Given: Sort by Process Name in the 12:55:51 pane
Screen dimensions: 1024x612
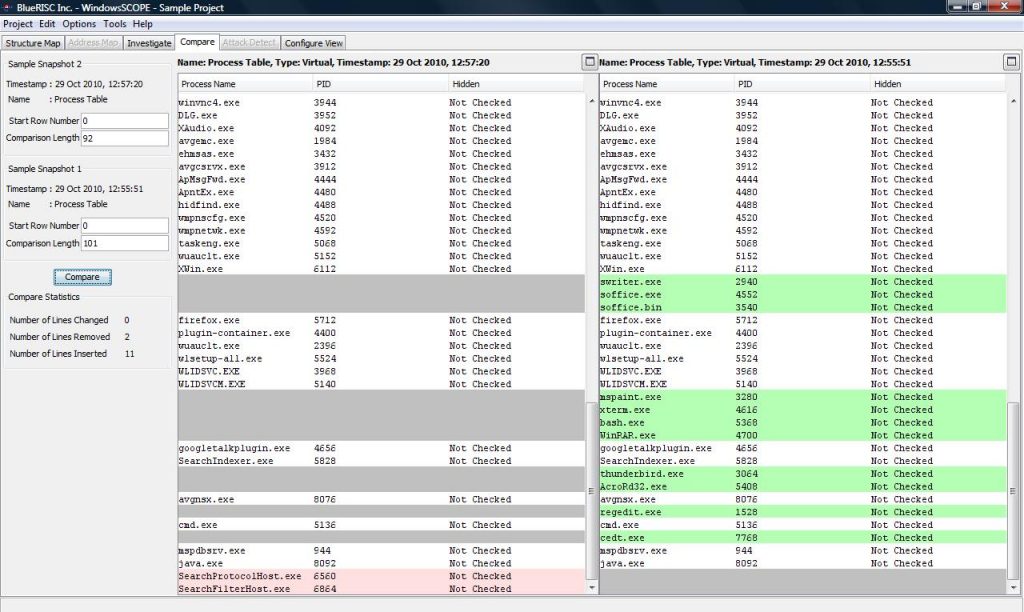Looking at the screenshot, I should tap(667, 84).
